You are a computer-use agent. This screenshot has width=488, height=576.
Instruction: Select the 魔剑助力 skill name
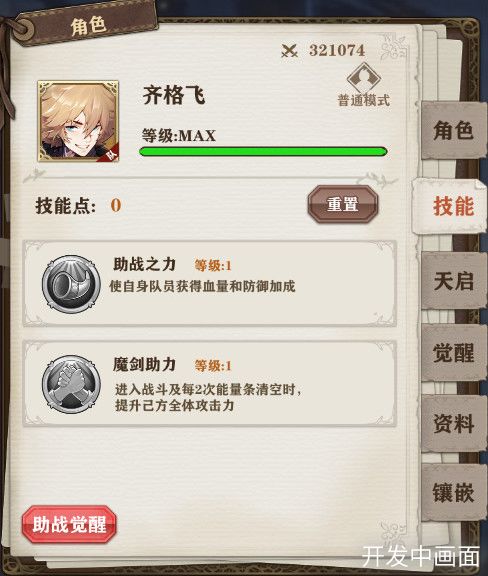tap(144, 364)
